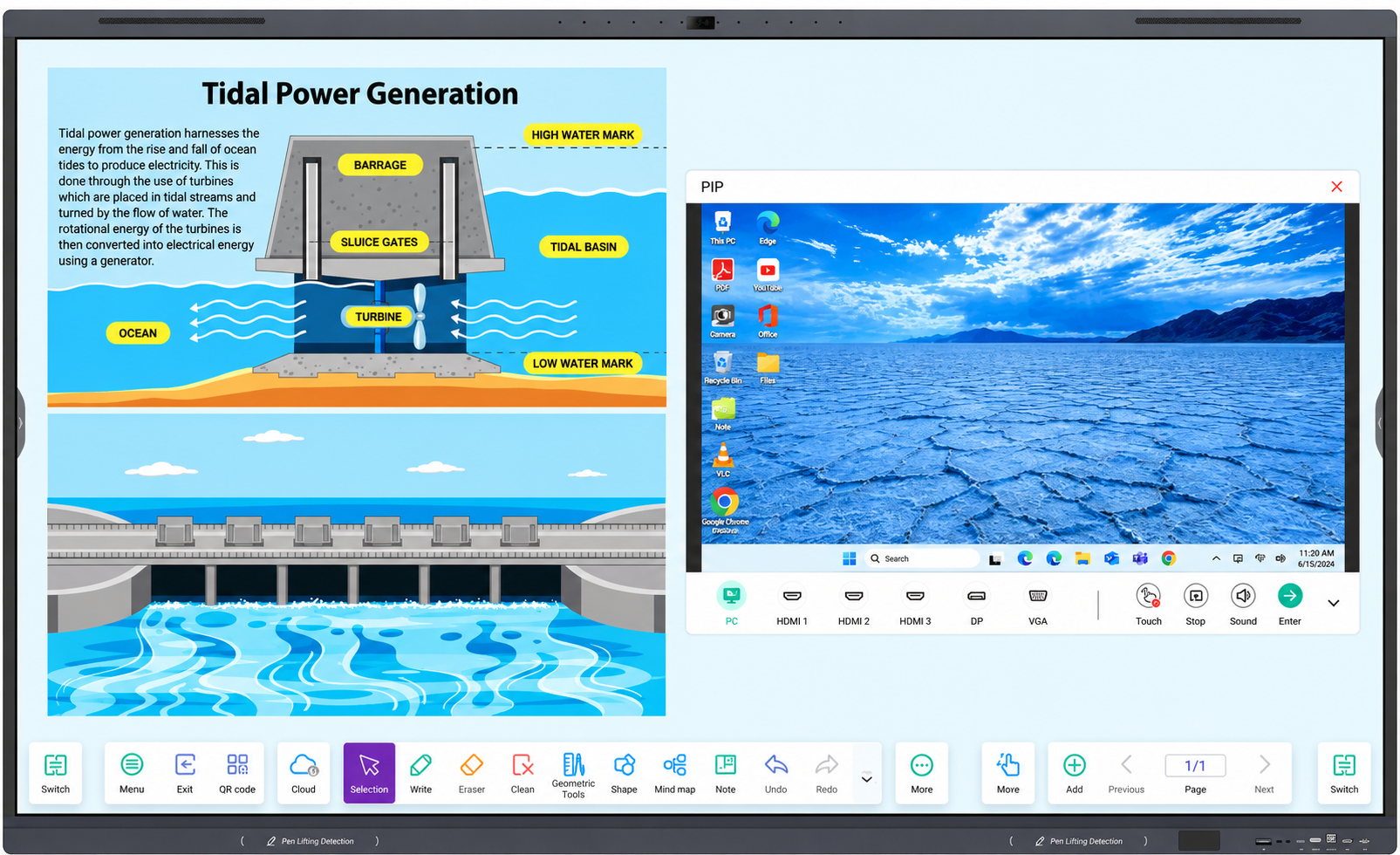Switch PIP source to HDMI 2
This screenshot has width=1400, height=855.
(x=854, y=605)
